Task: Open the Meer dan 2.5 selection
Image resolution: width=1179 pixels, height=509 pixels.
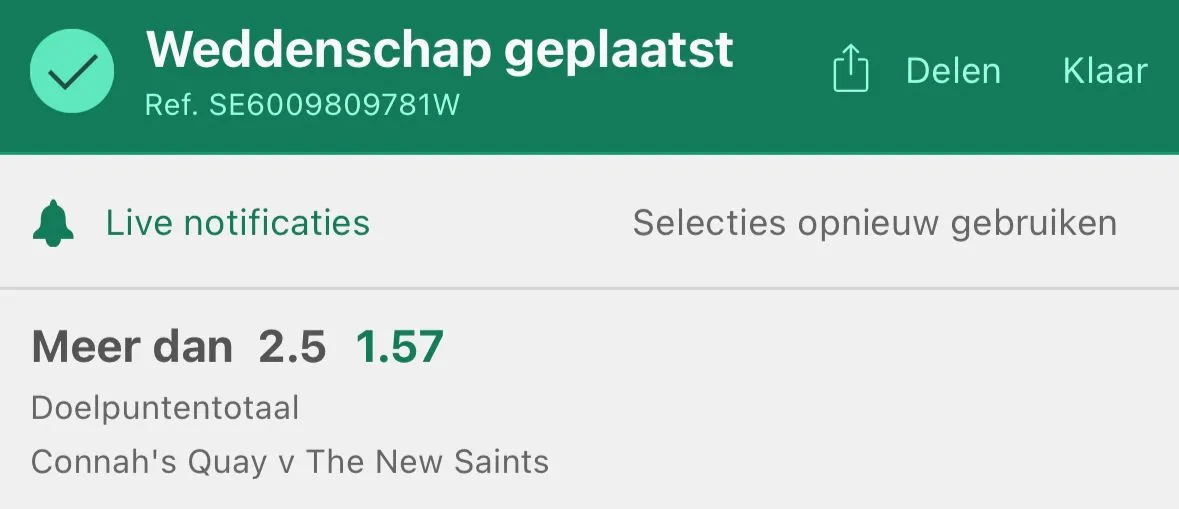Action: coord(238,347)
